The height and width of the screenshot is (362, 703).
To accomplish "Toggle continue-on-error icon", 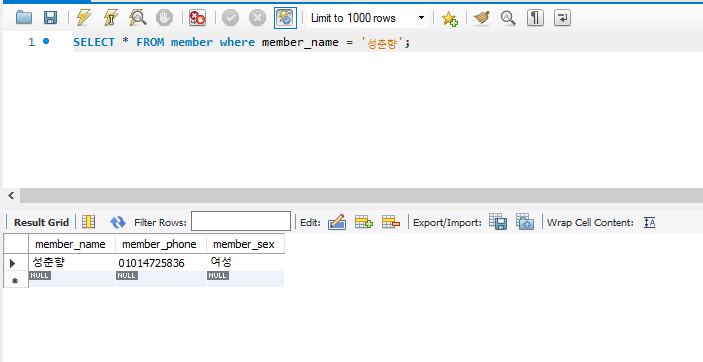I will click(x=197, y=18).
